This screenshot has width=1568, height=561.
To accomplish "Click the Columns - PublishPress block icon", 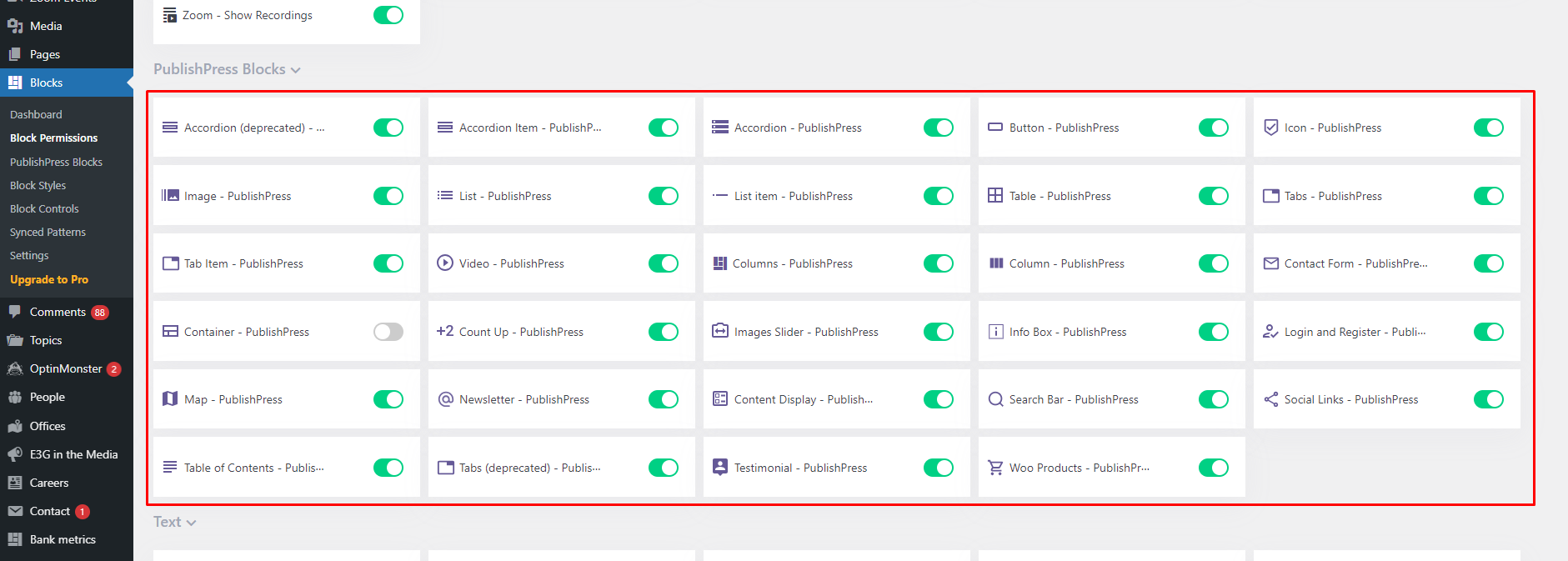I will 720,263.
